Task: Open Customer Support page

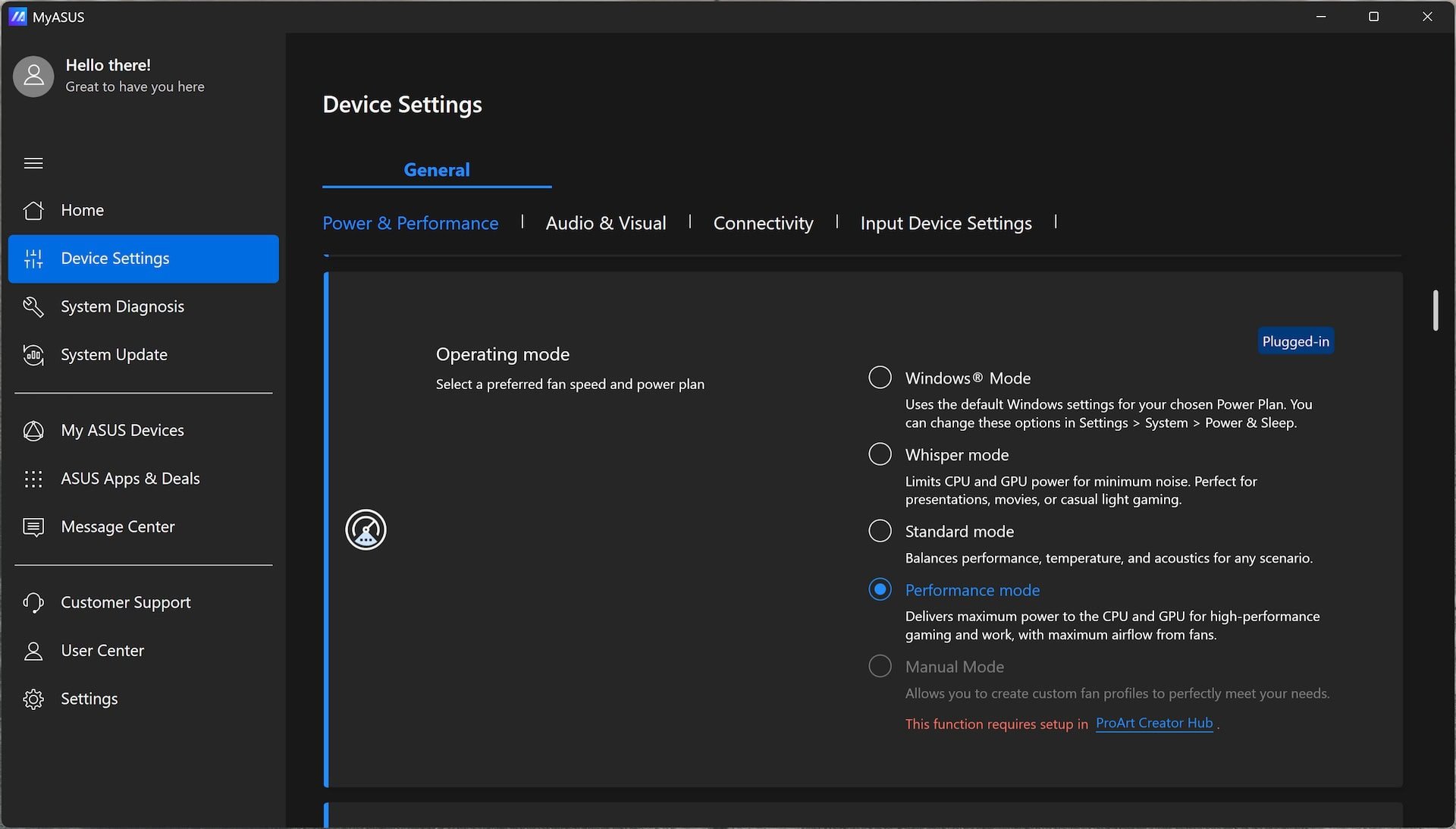Action: 143,603
